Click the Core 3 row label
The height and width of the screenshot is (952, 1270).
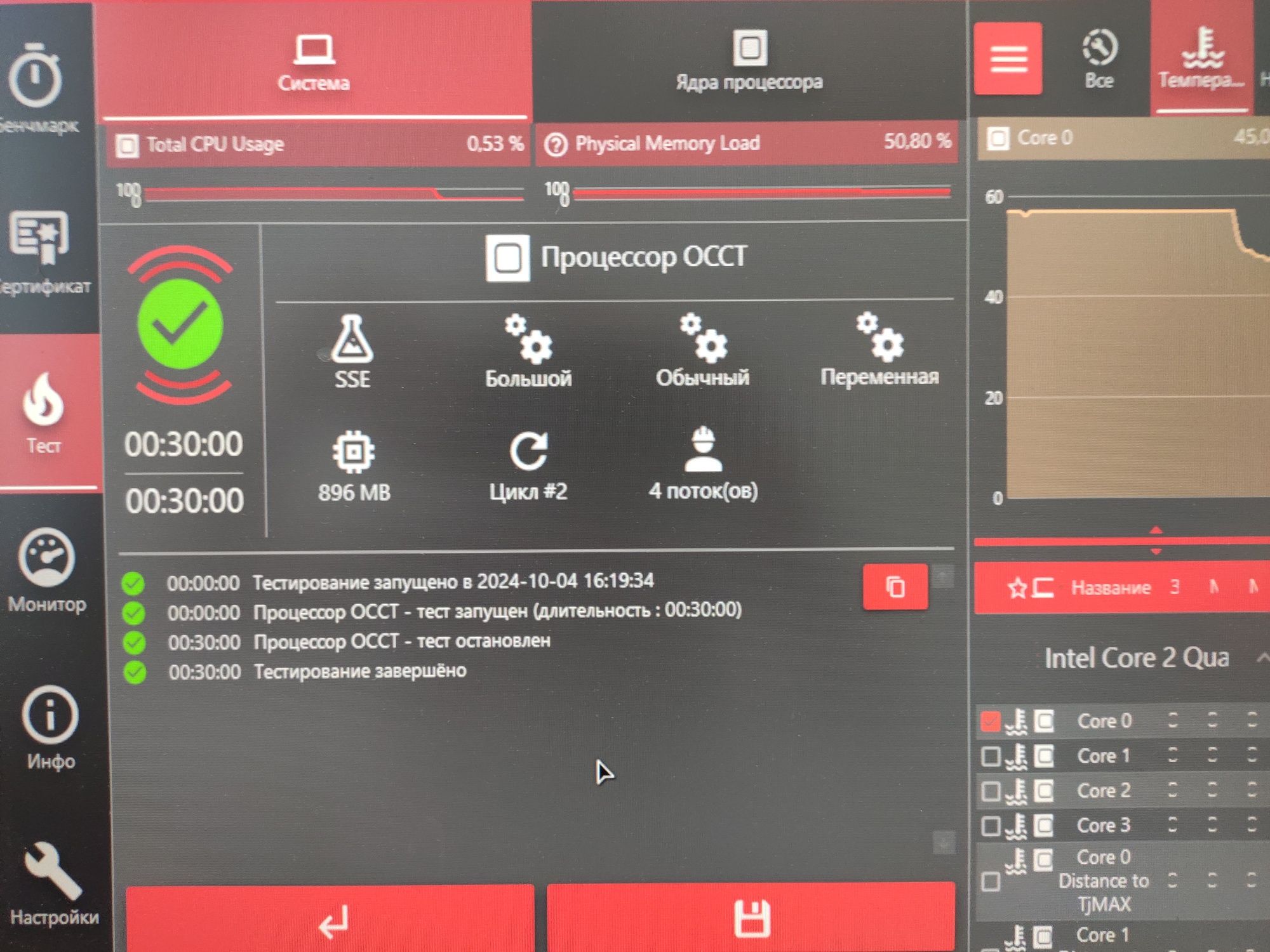click(1104, 826)
